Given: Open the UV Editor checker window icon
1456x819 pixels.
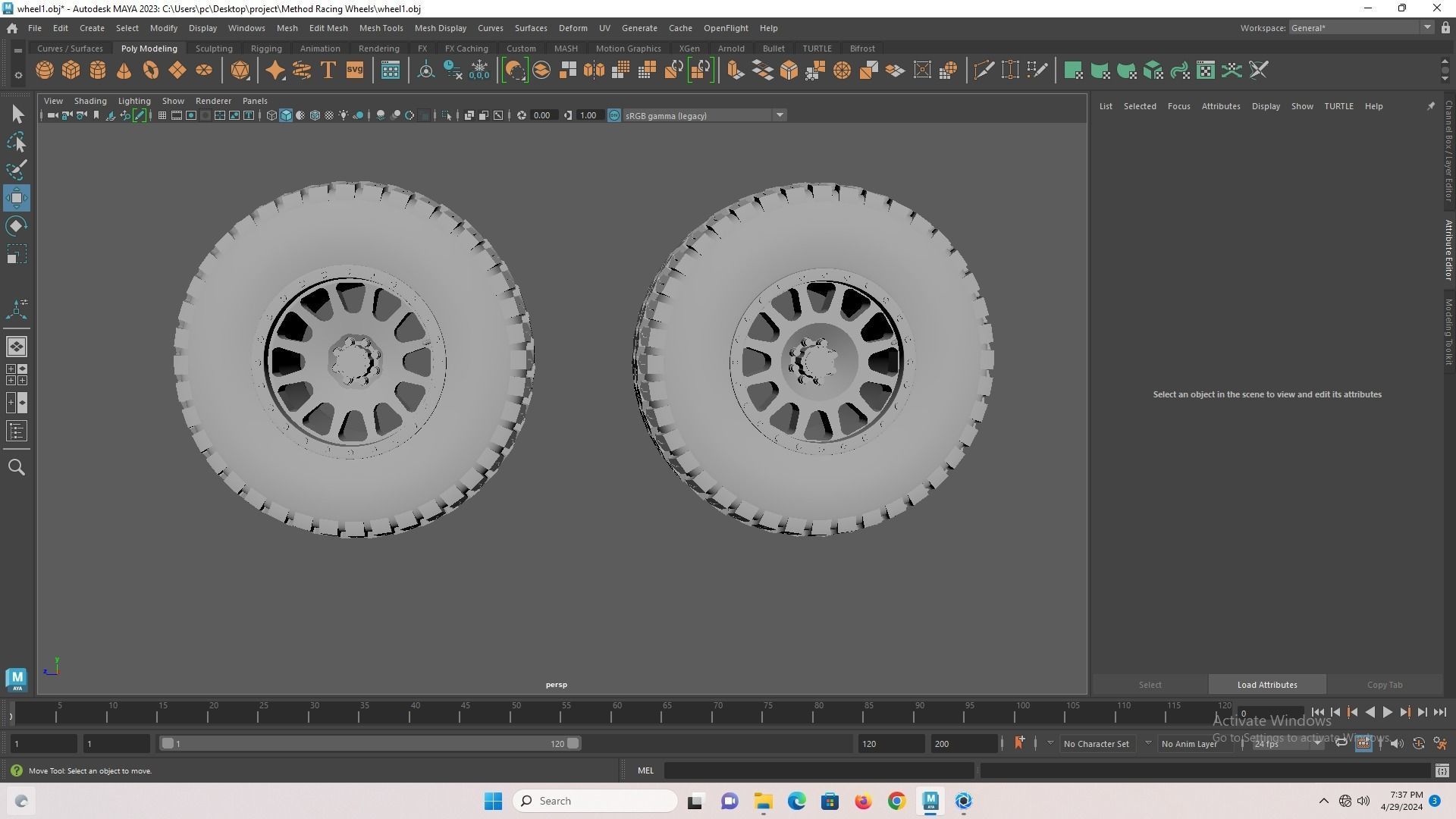Looking at the screenshot, I should pyautogui.click(x=1206, y=71).
